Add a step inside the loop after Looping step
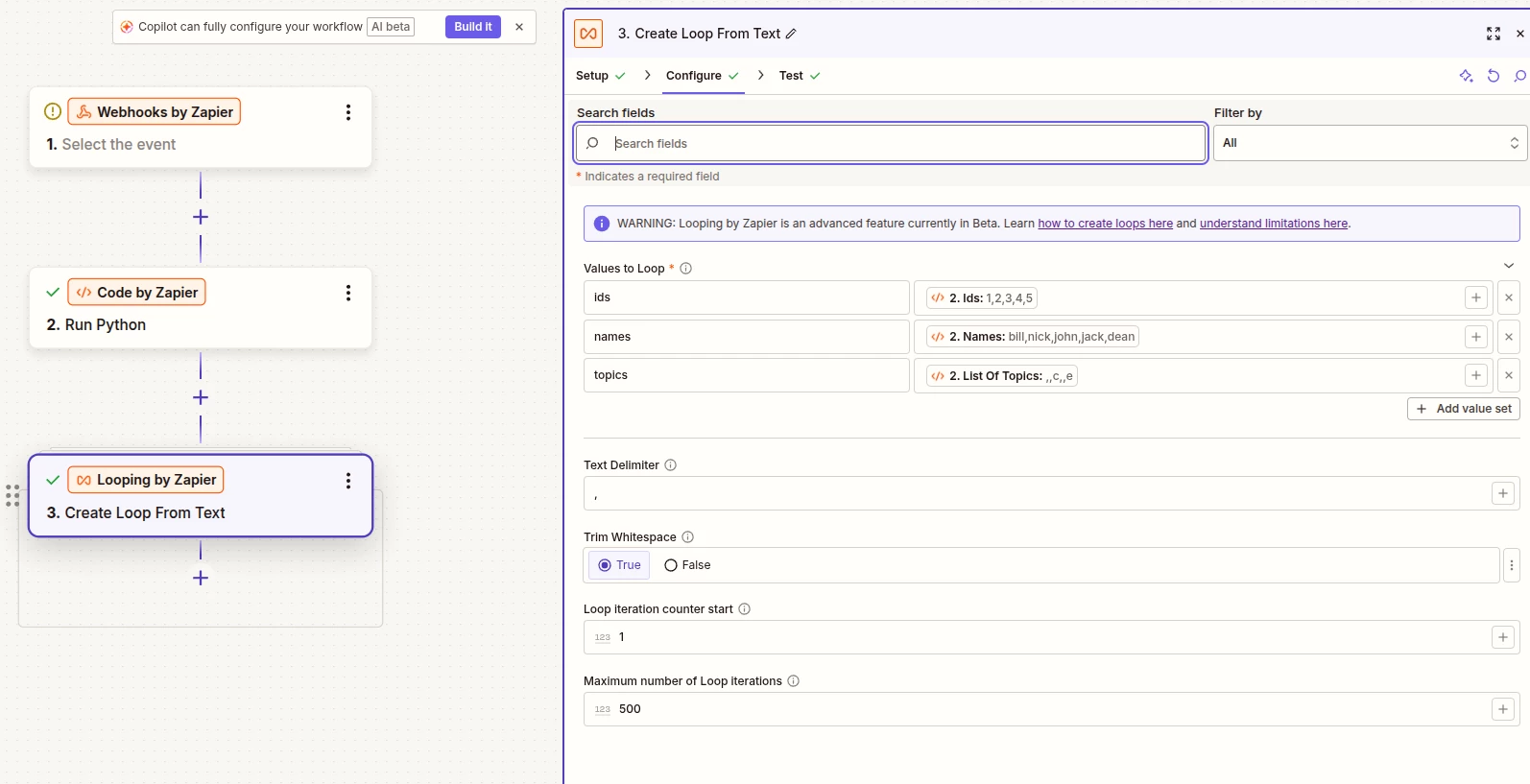1530x784 pixels. click(x=201, y=578)
